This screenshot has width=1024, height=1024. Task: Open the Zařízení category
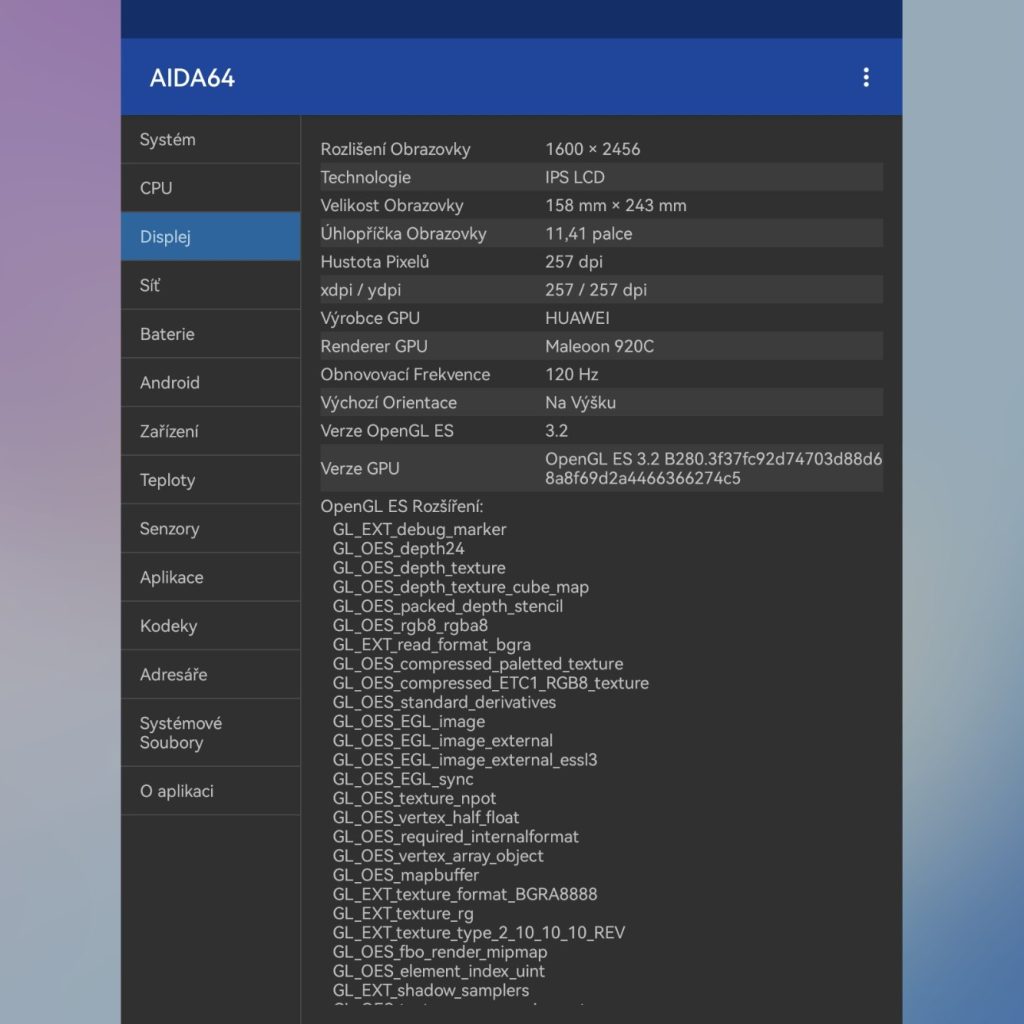[210, 432]
